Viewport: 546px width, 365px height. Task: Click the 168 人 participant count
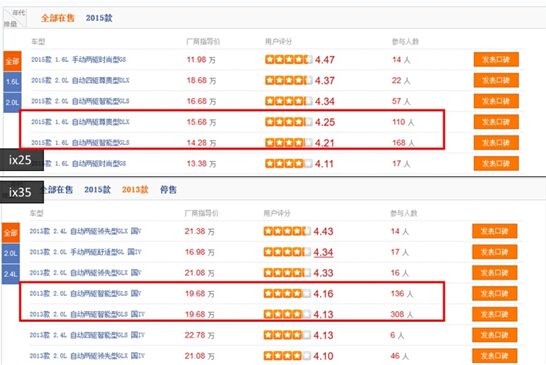(x=403, y=143)
